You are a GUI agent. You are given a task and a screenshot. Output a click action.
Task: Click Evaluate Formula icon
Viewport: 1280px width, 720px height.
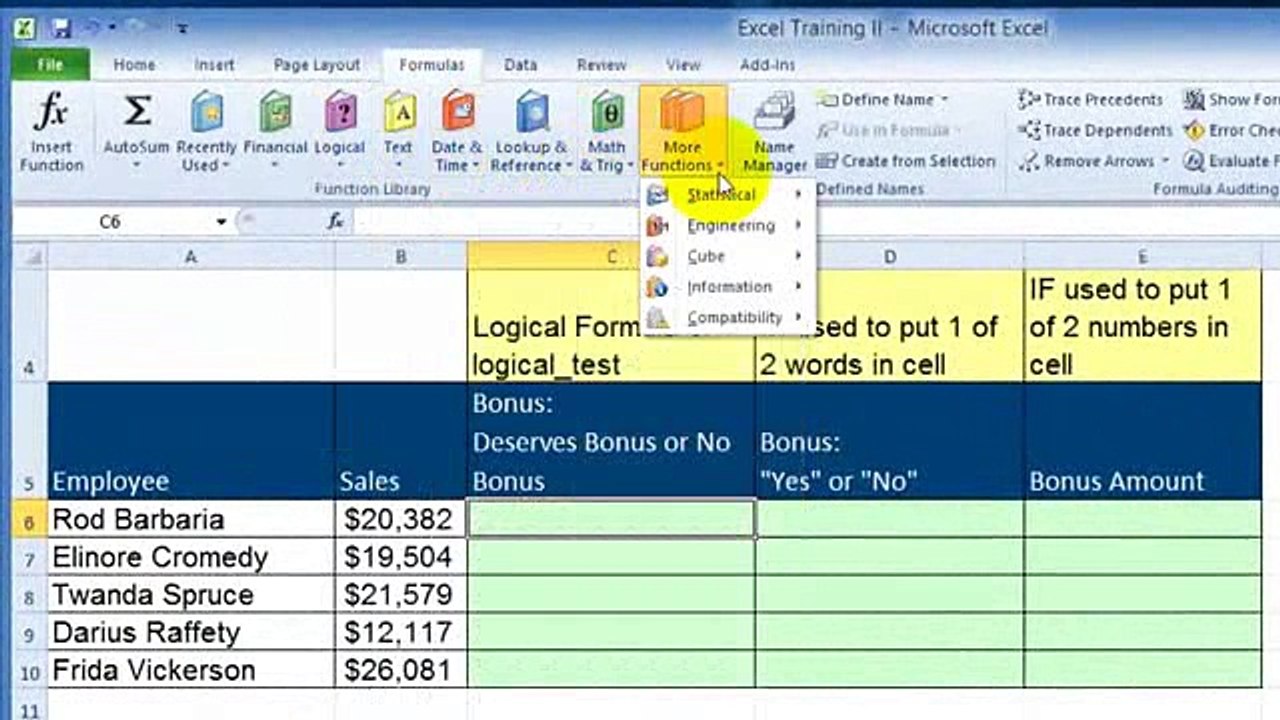[x=1194, y=161]
